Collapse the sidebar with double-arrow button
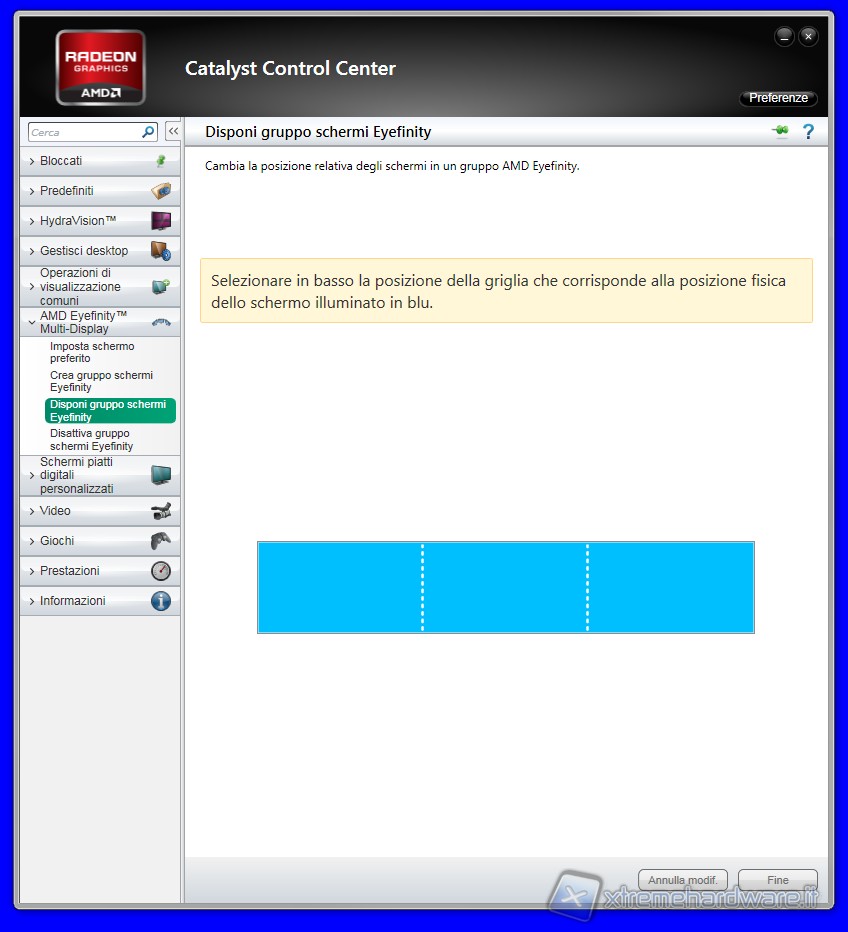Screen dimensions: 848x932 tap(173, 132)
